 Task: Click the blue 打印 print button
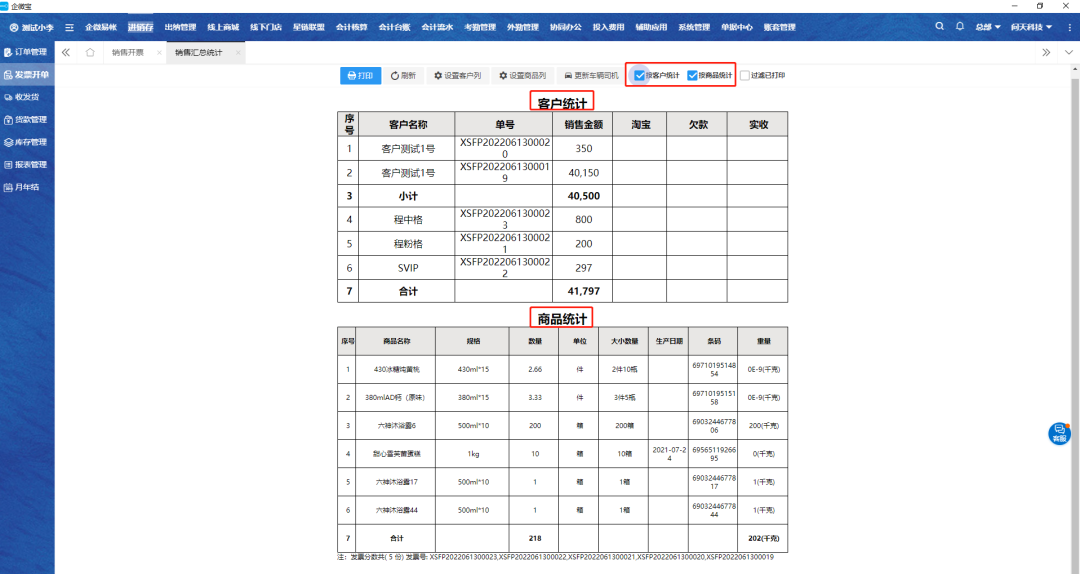click(x=360, y=75)
